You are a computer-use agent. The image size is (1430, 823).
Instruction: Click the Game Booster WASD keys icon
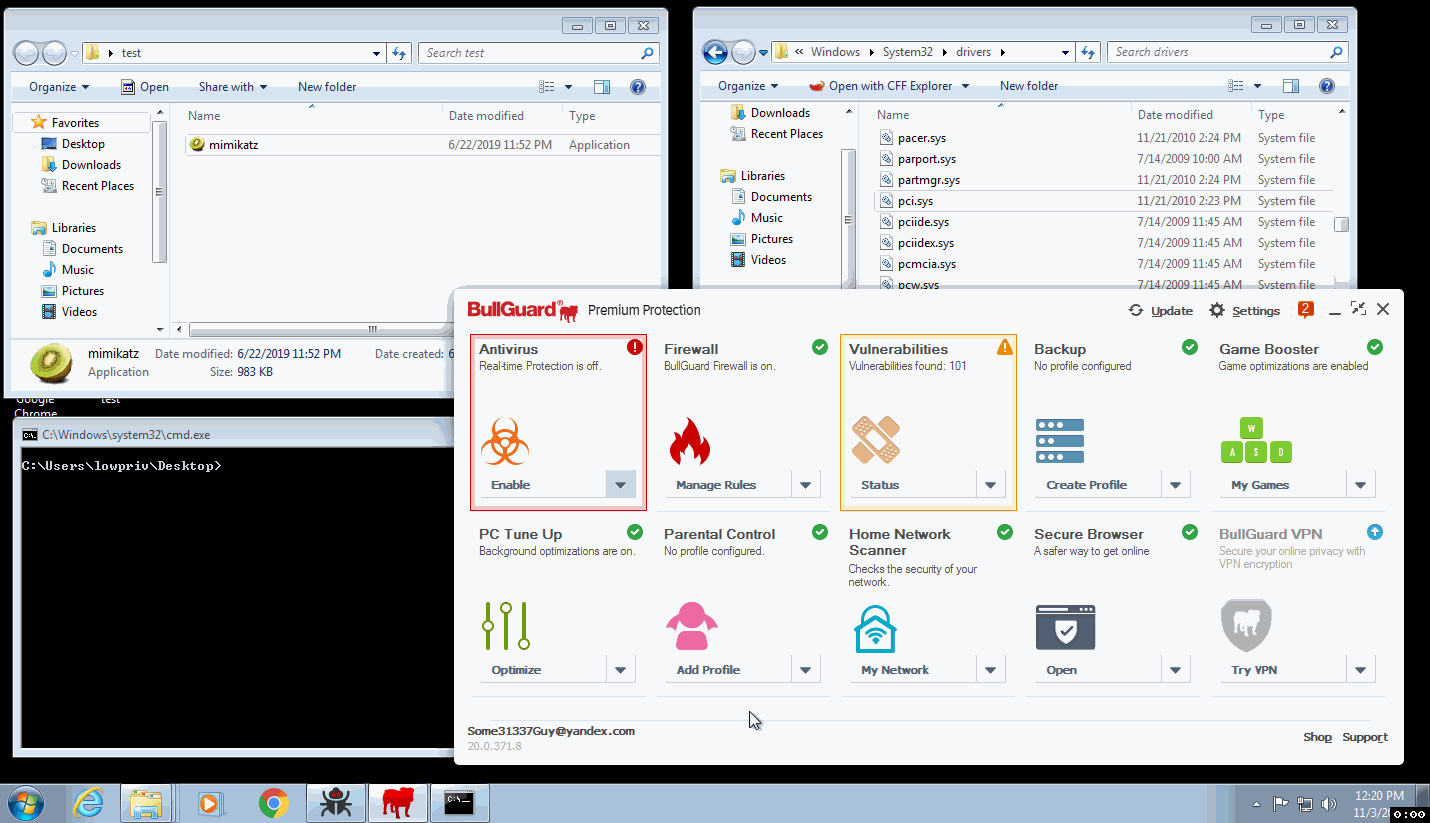pyautogui.click(x=1256, y=441)
